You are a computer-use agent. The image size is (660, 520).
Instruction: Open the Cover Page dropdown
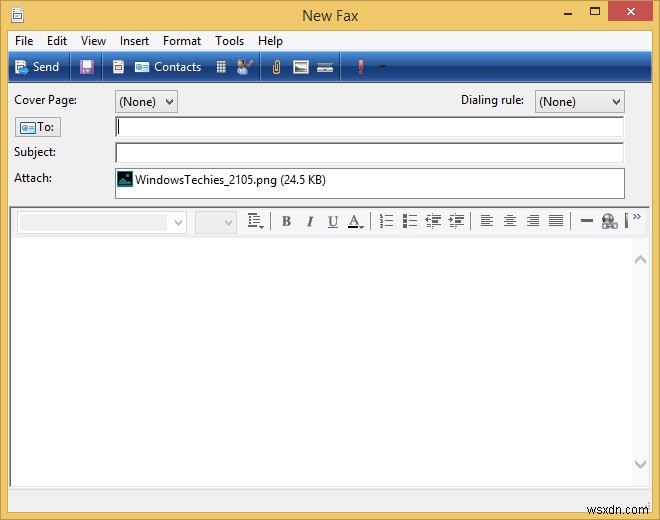146,101
